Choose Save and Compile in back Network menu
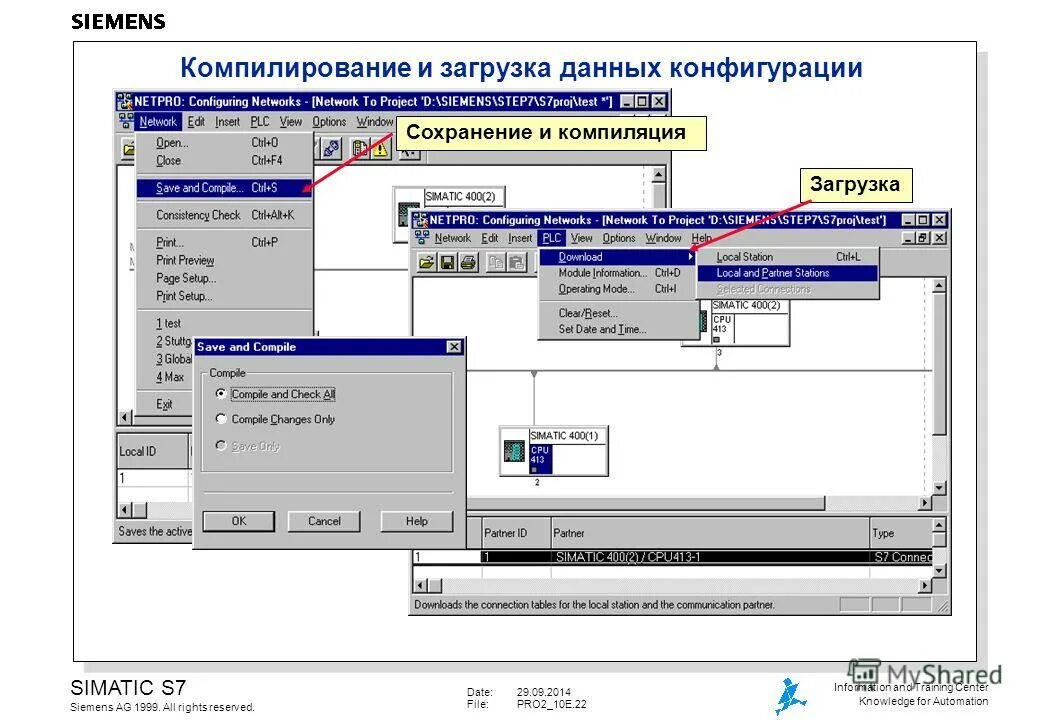This screenshot has width=1040, height=720. click(x=224, y=188)
